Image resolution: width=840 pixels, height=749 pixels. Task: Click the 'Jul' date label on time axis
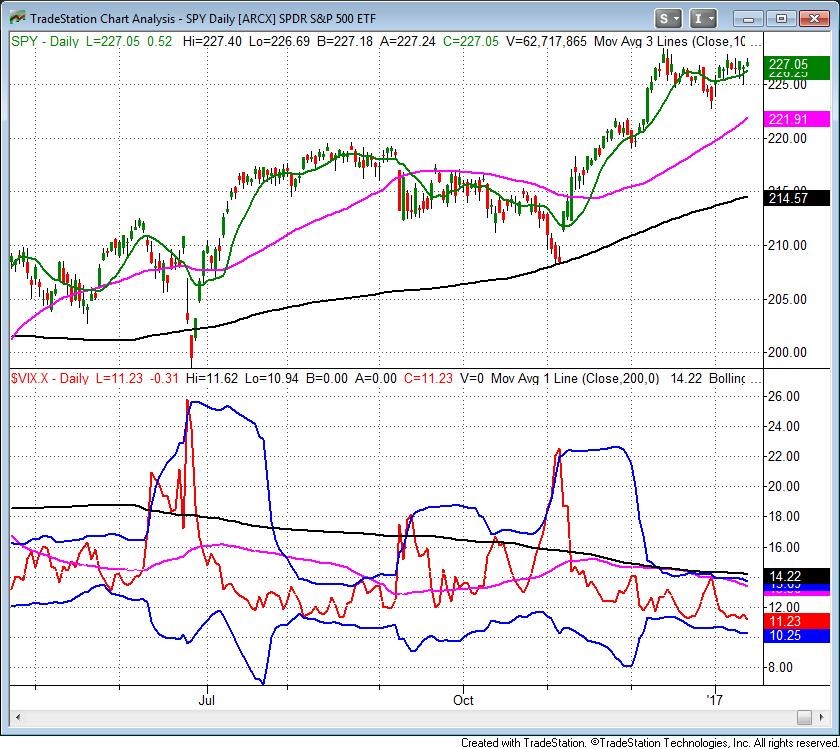pyautogui.click(x=206, y=700)
